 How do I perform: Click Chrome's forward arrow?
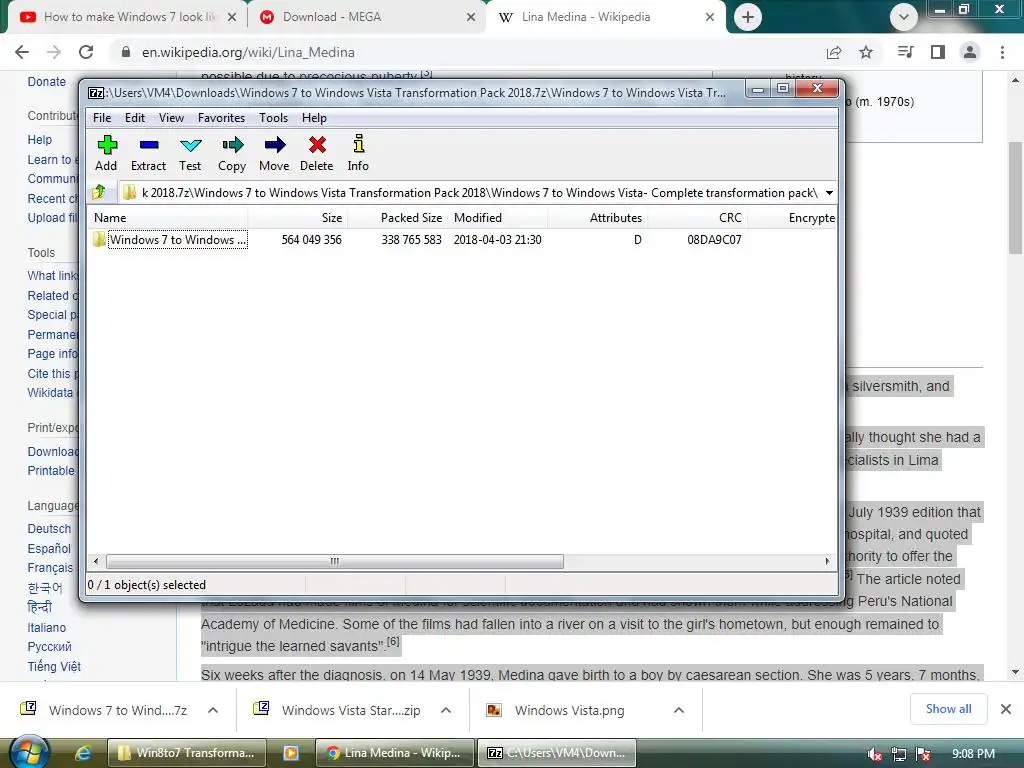click(x=54, y=52)
